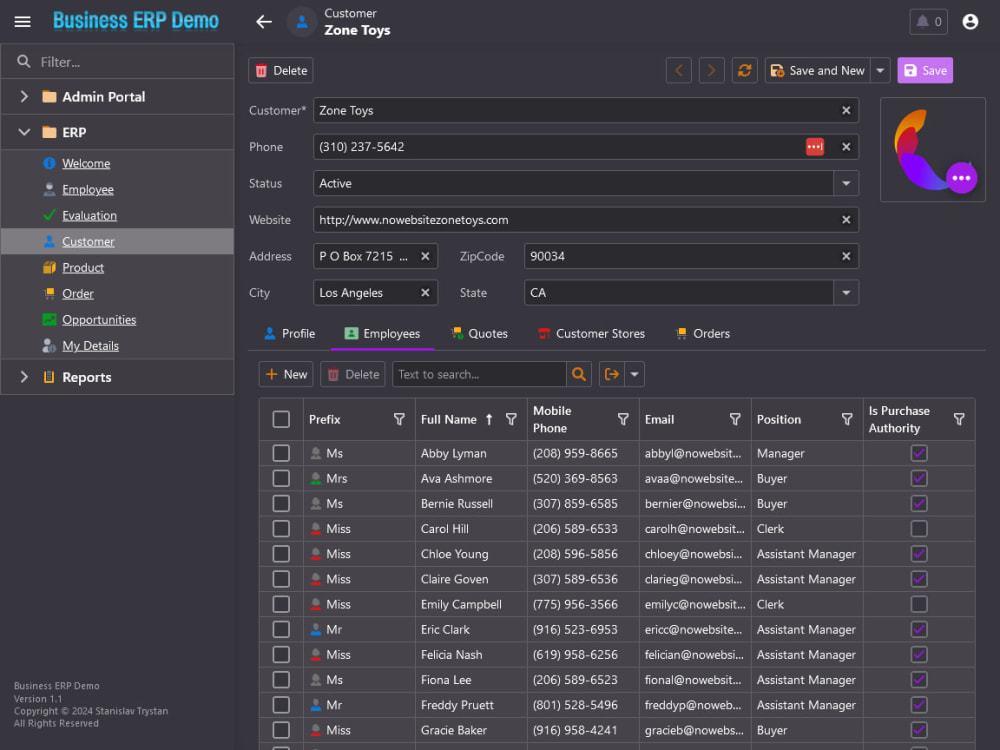Clear the Website field

[x=846, y=219]
